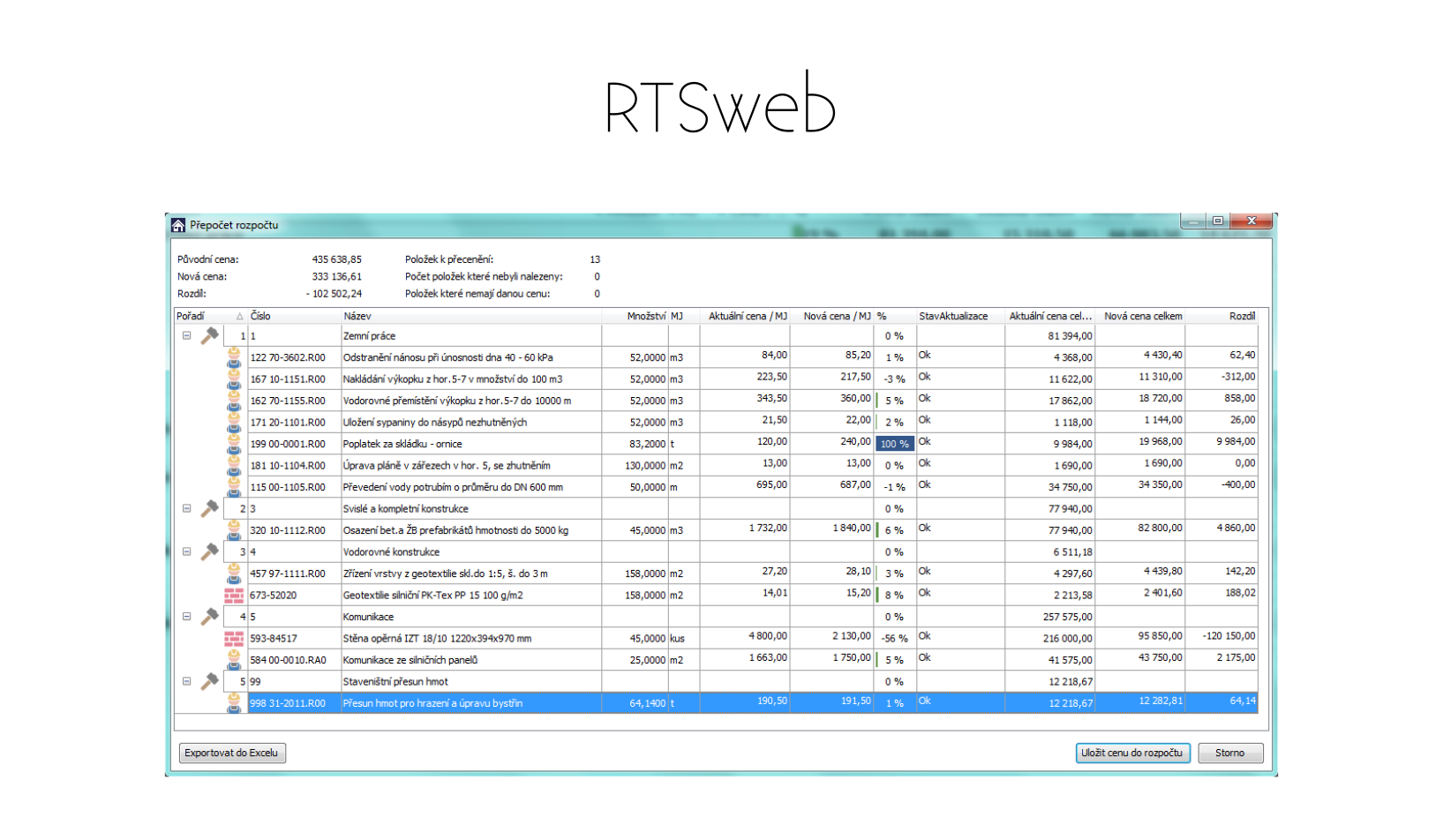Image resolution: width=1443 pixels, height=840 pixels.
Task: Collapse the Staveništní přesun hmot section
Action: [x=186, y=681]
